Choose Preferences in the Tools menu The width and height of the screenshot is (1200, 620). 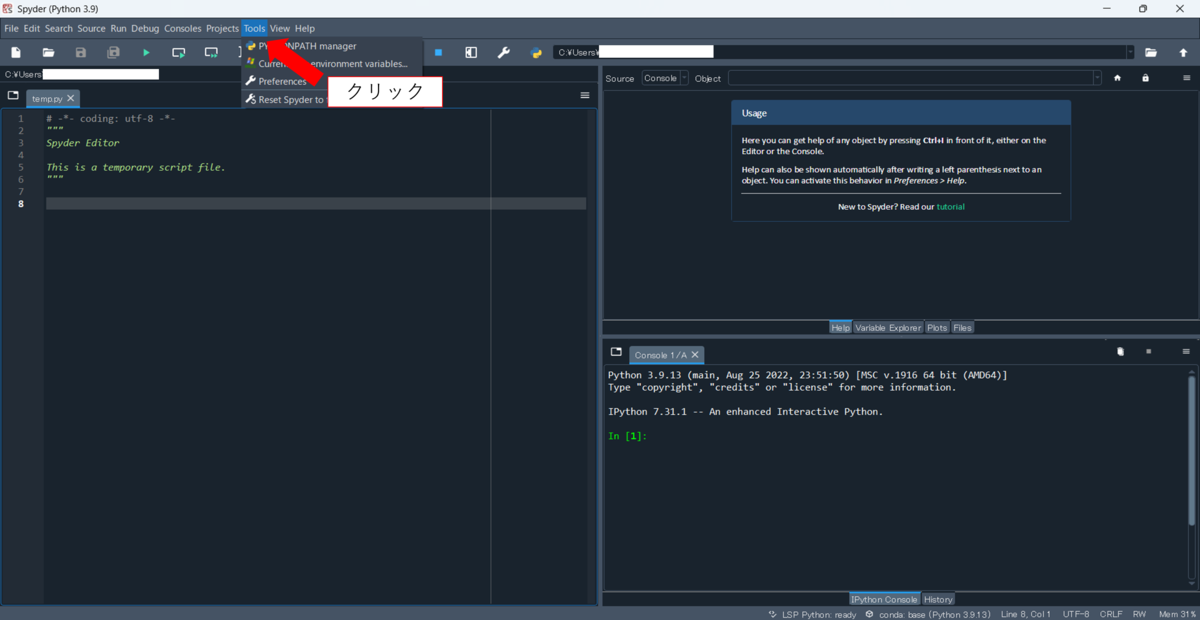pos(283,82)
